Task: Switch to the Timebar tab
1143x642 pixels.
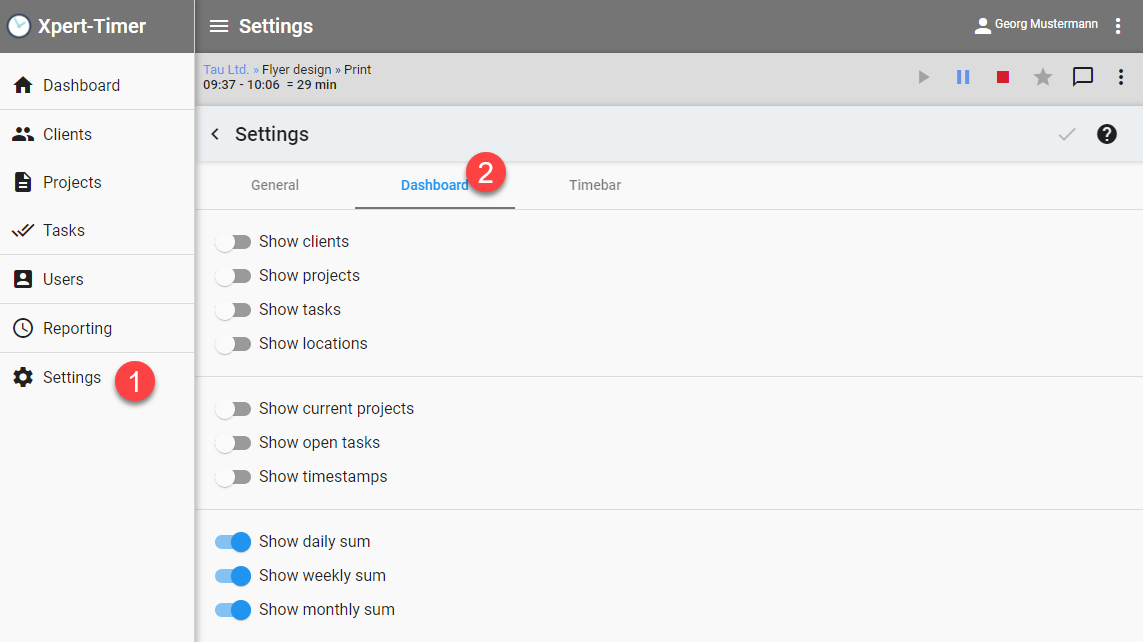Action: click(595, 185)
